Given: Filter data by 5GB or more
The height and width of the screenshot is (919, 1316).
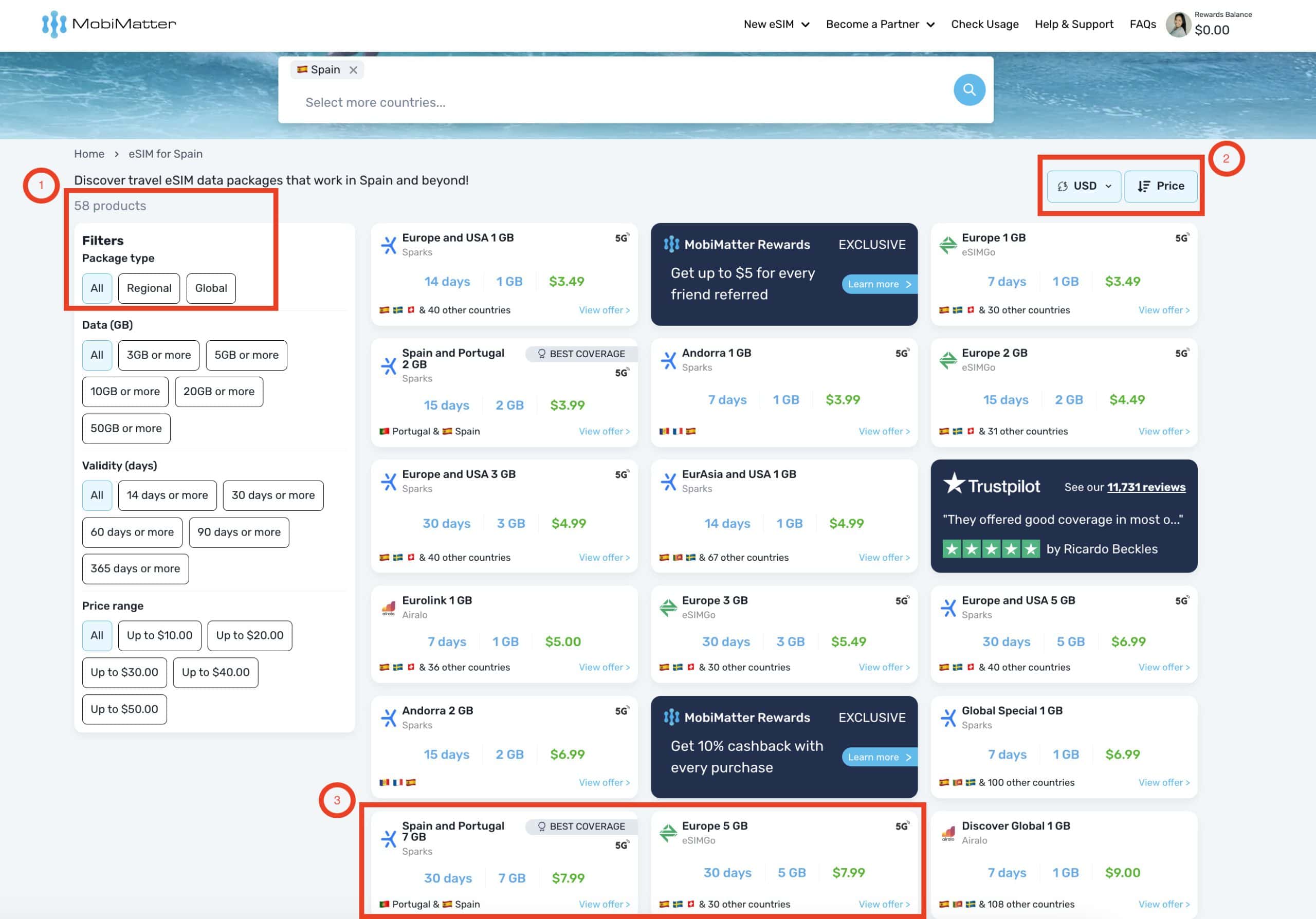Looking at the screenshot, I should click(246, 355).
